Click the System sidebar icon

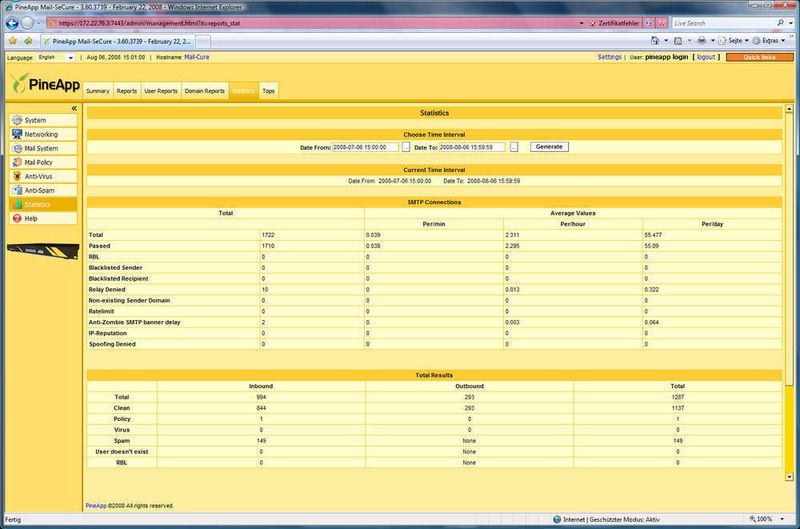tap(17, 120)
